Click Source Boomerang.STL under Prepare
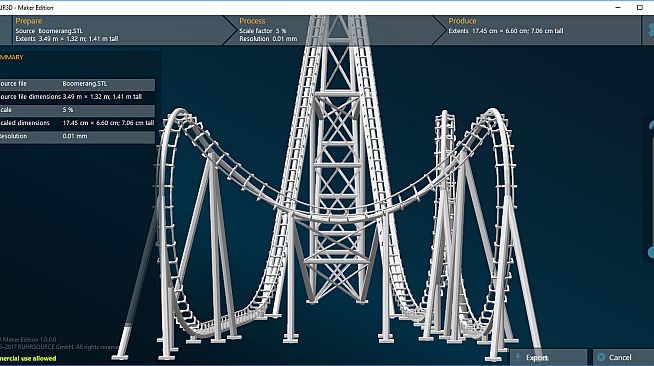The image size is (654, 366). click(49, 31)
